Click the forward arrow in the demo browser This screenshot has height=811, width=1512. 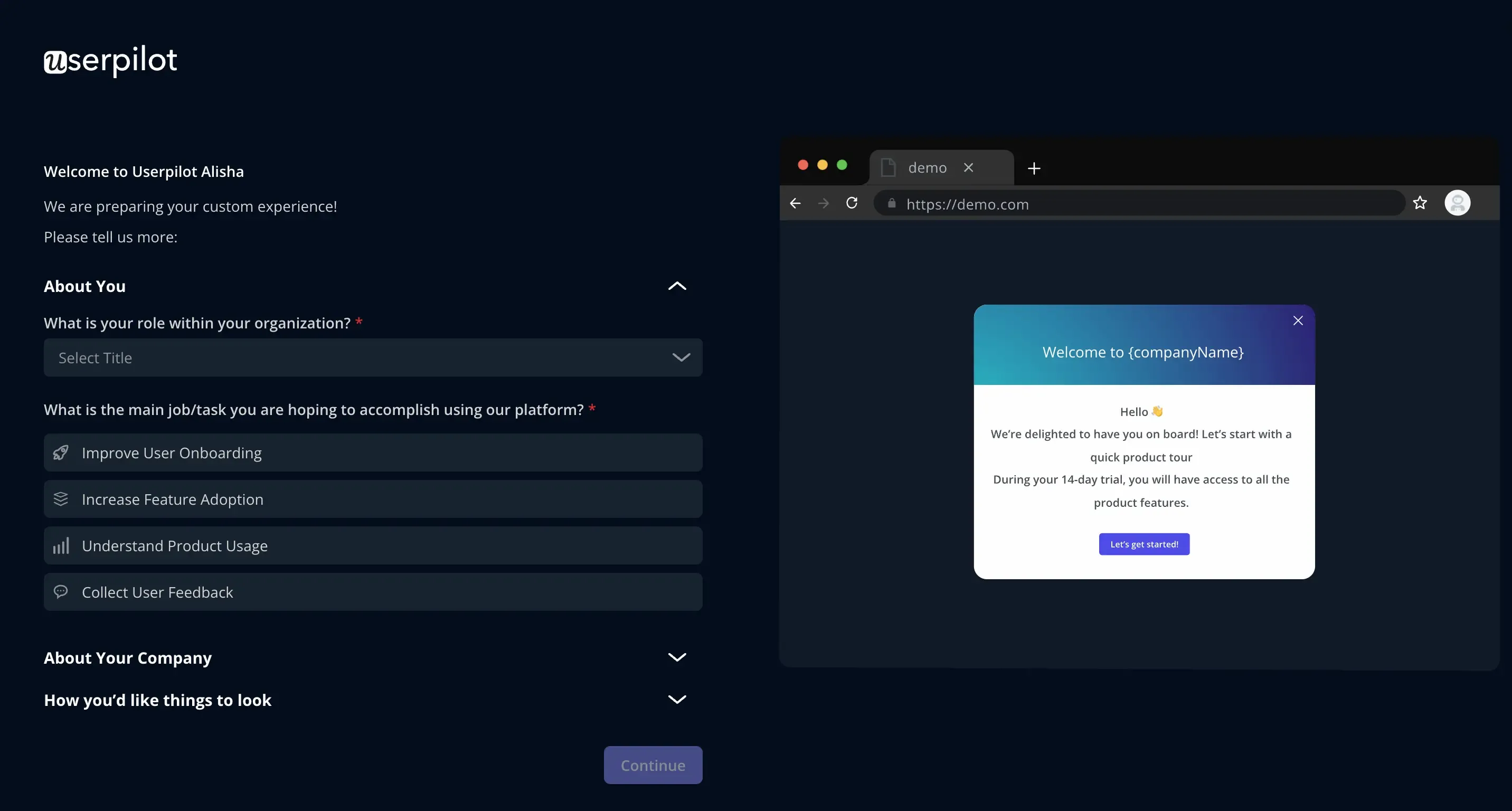coord(824,203)
